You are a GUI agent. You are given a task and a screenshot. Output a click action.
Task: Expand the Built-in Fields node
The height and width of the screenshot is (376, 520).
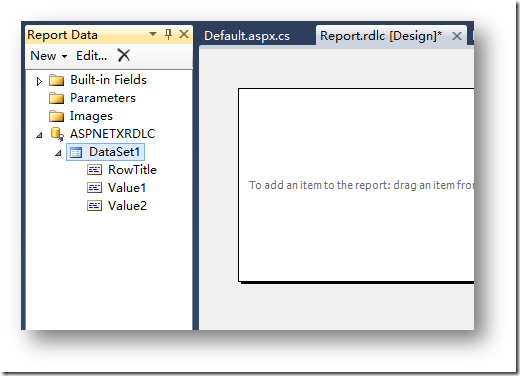click(x=39, y=81)
